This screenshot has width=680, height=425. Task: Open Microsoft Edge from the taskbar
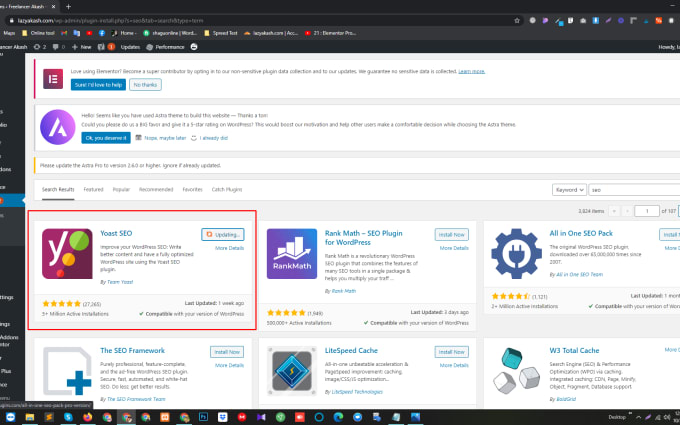tap(338, 417)
